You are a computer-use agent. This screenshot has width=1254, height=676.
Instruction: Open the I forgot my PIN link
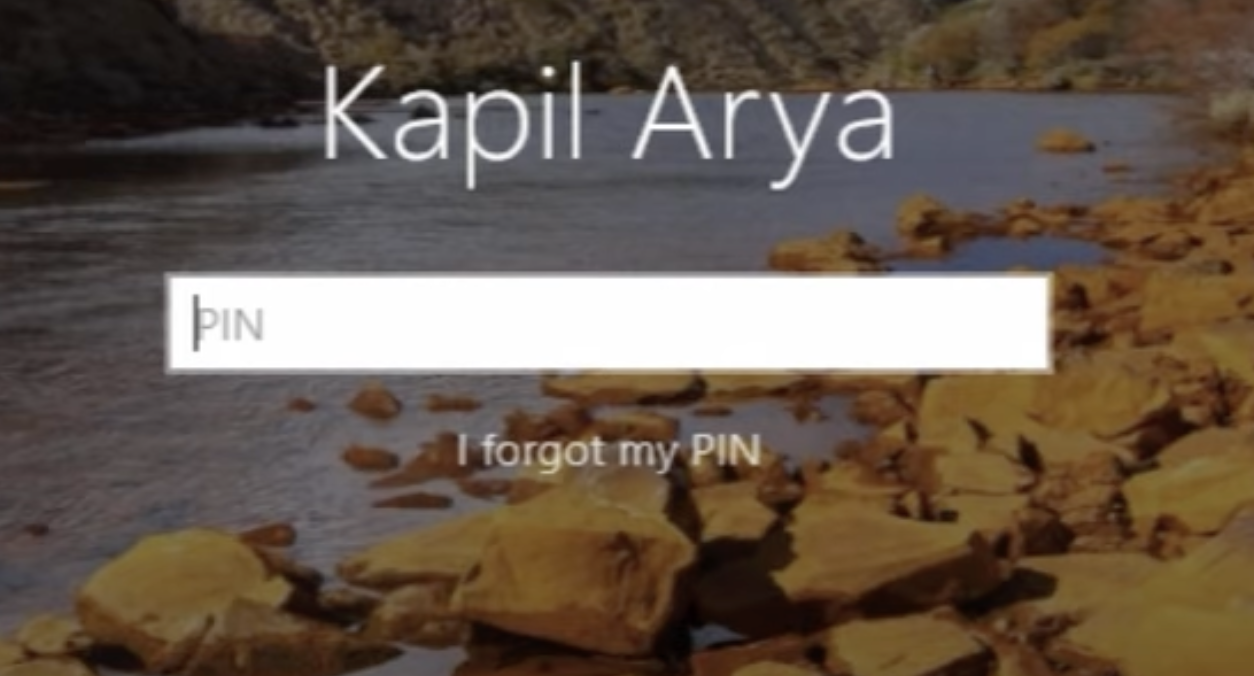608,451
